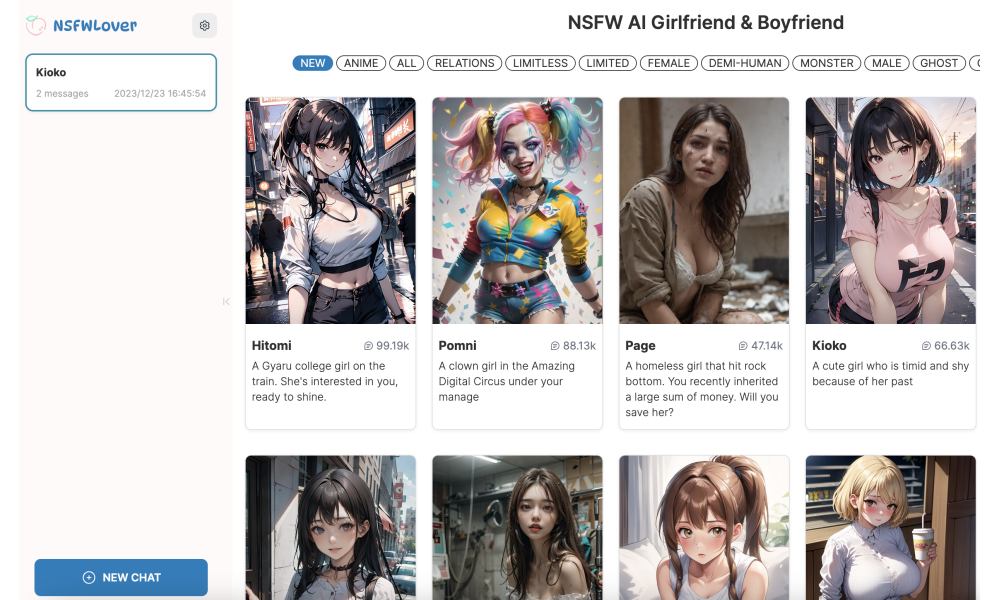Screen dimensions: 1000x600
Task: Open the second-row dark-haired girl with choker card
Action: [x=330, y=527]
